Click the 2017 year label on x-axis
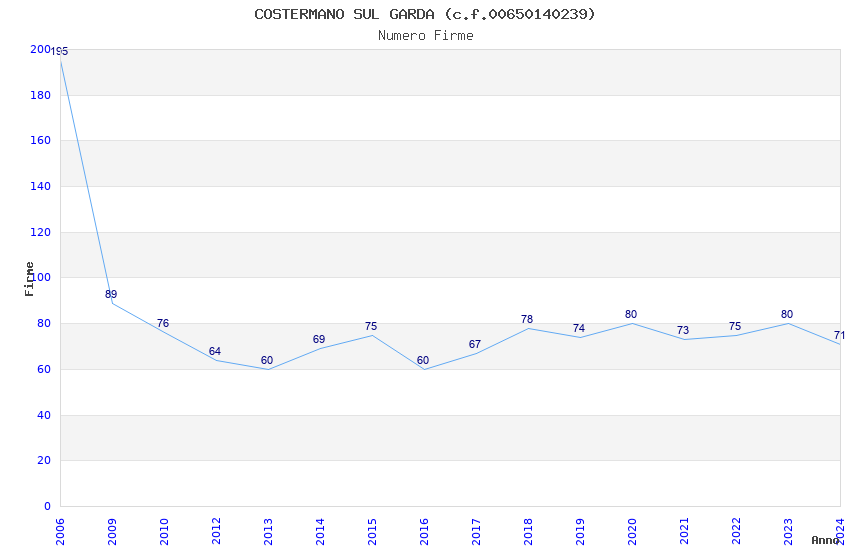 [476, 532]
